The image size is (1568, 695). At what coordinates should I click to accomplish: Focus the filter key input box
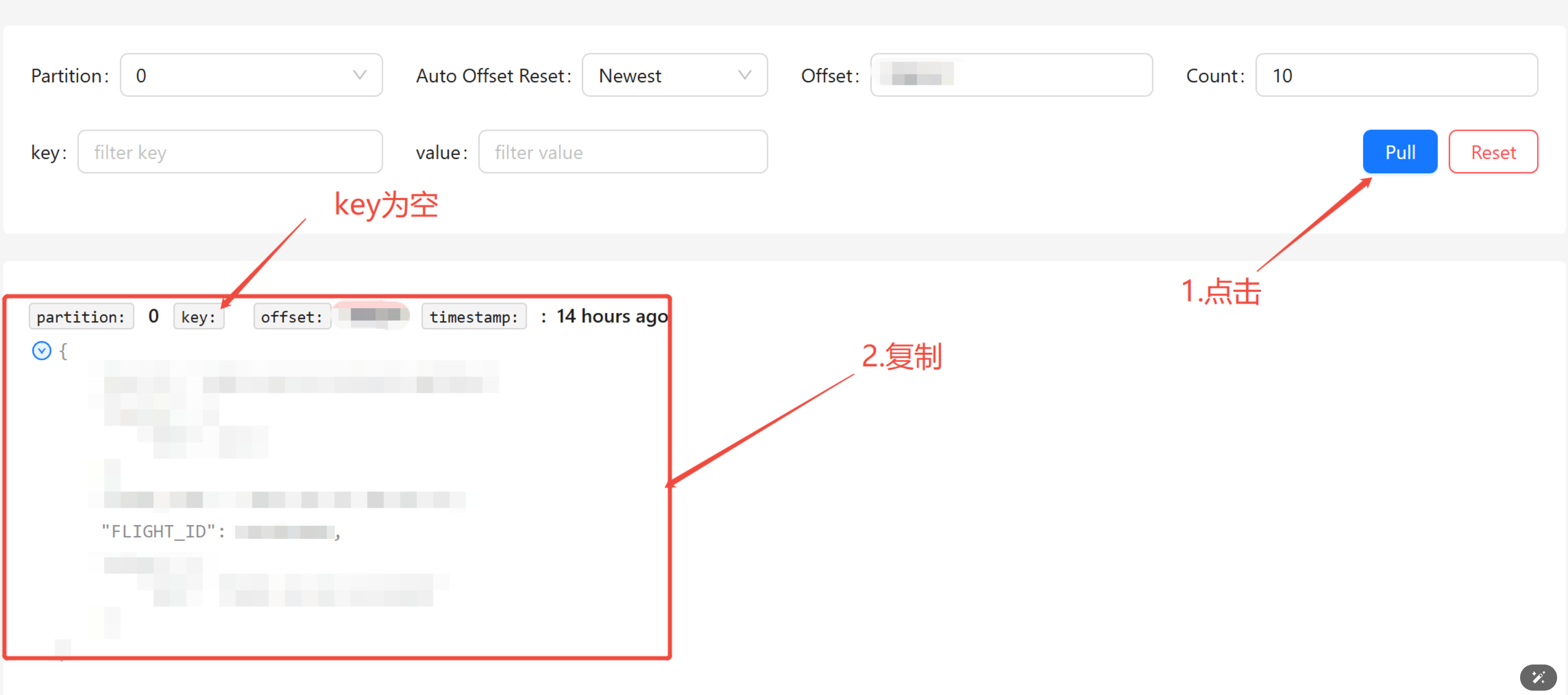pyautogui.click(x=230, y=151)
